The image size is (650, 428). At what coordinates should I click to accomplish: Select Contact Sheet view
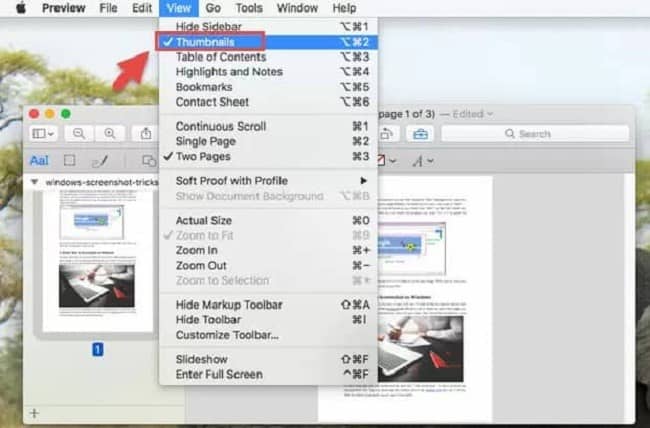pyautogui.click(x=268, y=102)
